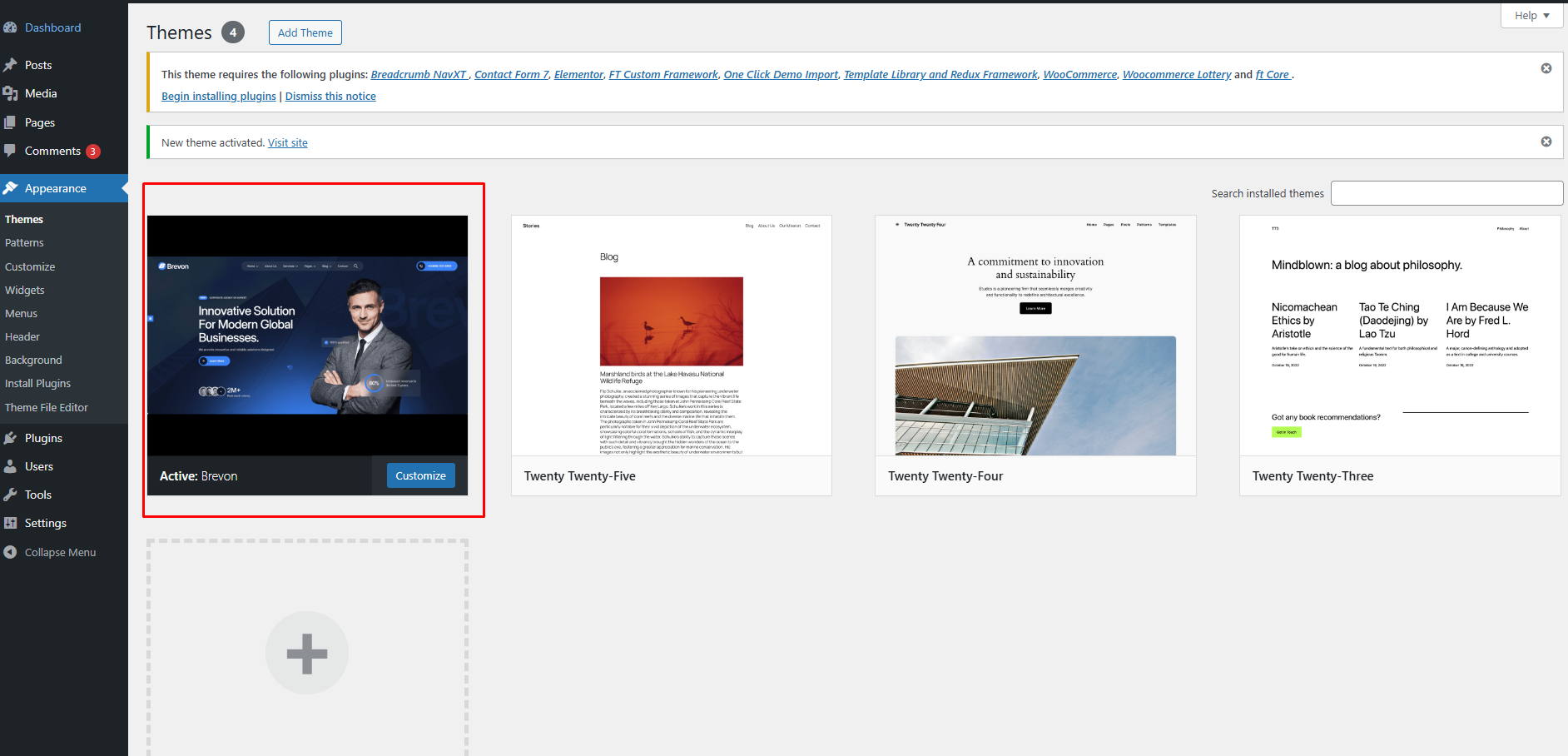
Task: Click the Users person icon
Action: [10, 466]
